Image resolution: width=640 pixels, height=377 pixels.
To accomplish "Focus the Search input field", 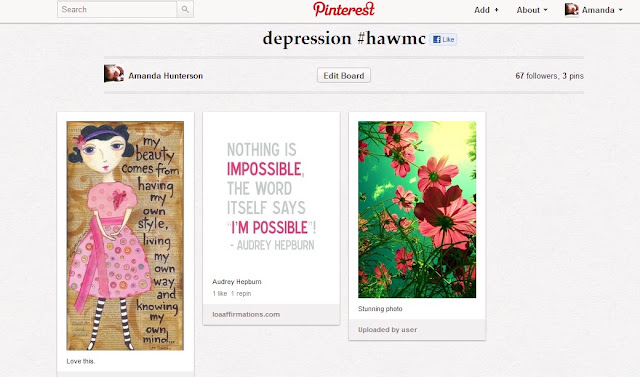I will (x=117, y=9).
